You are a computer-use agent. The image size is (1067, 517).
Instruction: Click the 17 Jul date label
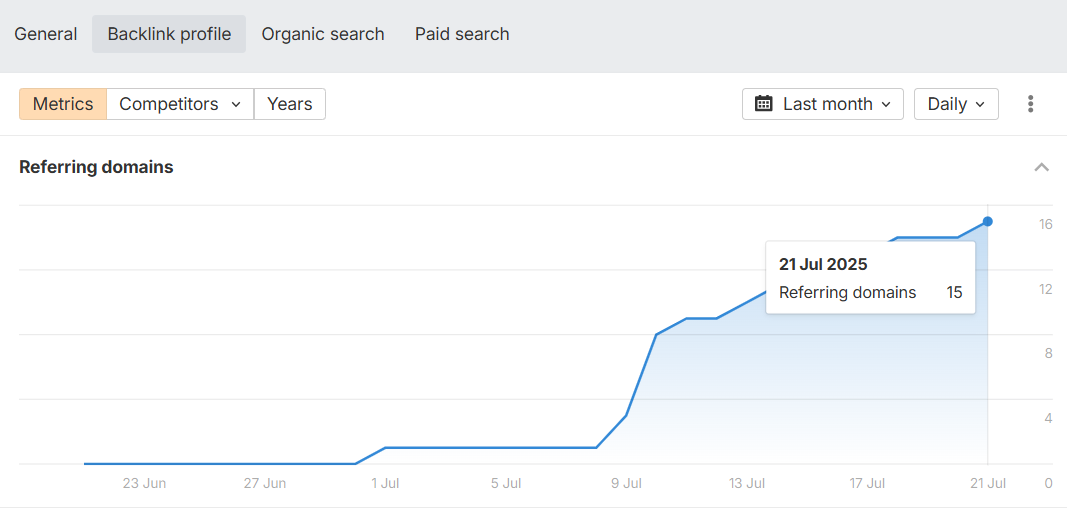point(867,484)
